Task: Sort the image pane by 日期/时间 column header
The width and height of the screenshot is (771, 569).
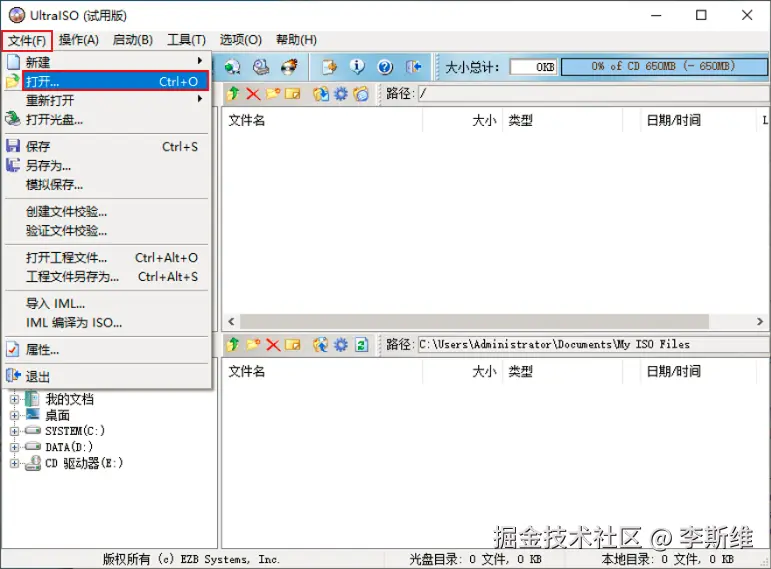Action: [698, 120]
